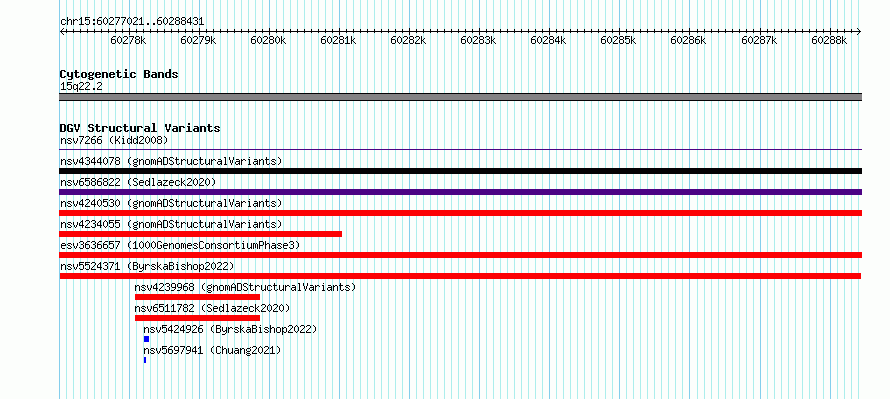Viewport: 890px width, 399px height.
Task: Click nsv5424926 (ByrskaBishop2022) label
Action: tap(230, 329)
